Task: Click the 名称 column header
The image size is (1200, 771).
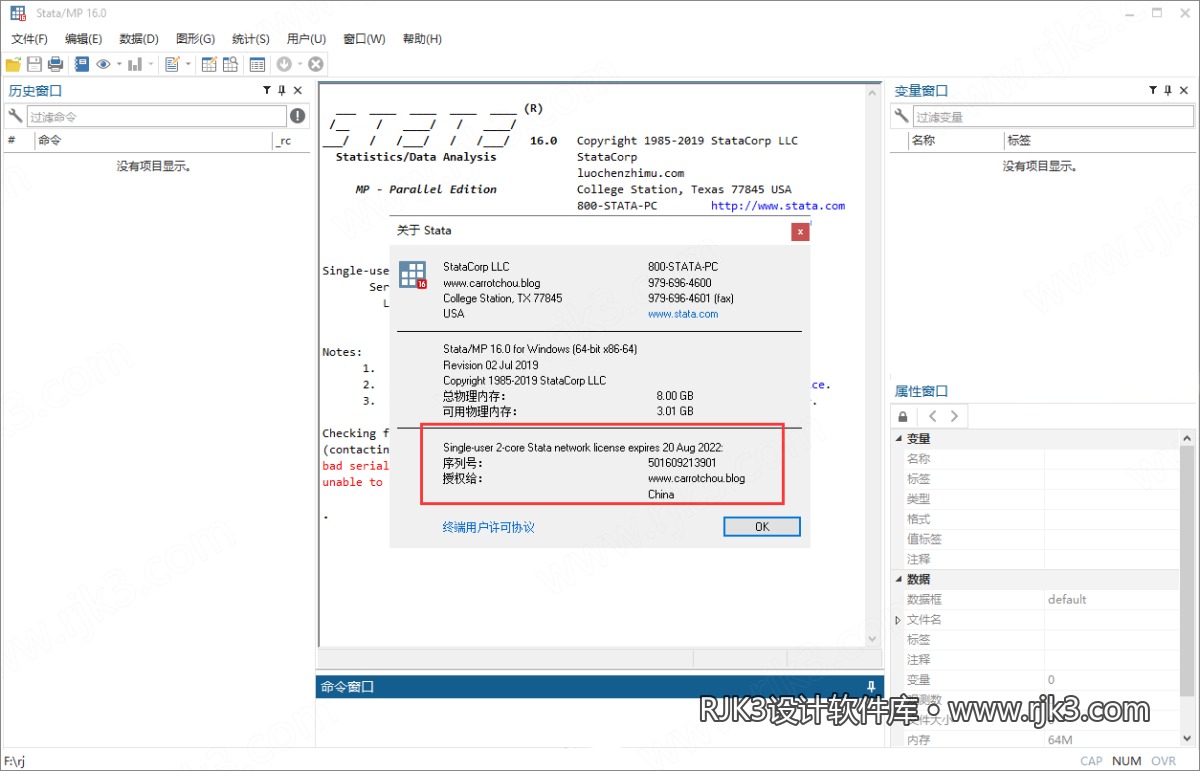Action: point(923,141)
